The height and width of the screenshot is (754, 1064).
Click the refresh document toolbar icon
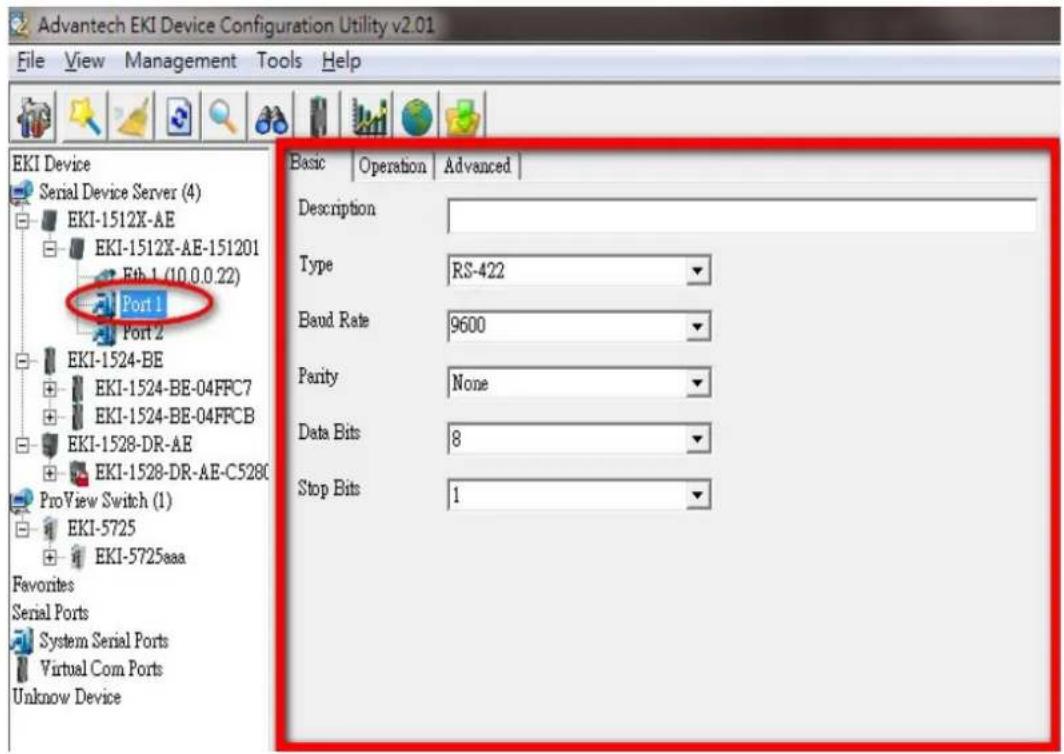[179, 117]
